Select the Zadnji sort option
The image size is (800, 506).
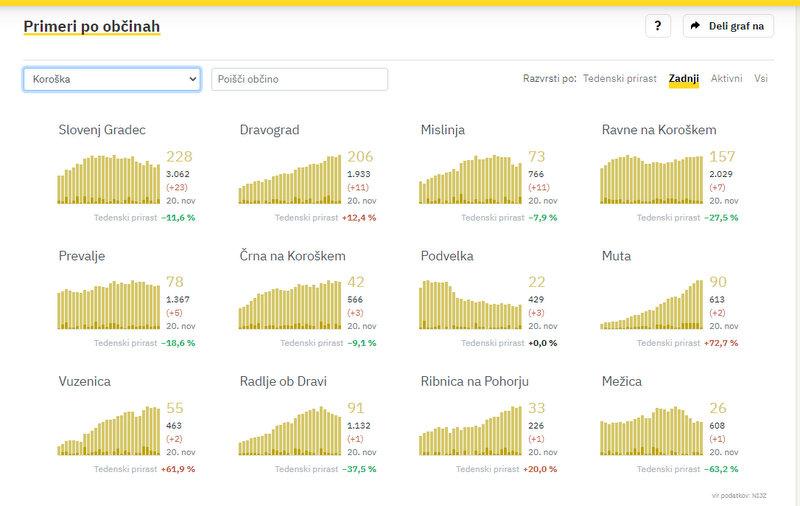[x=684, y=78]
